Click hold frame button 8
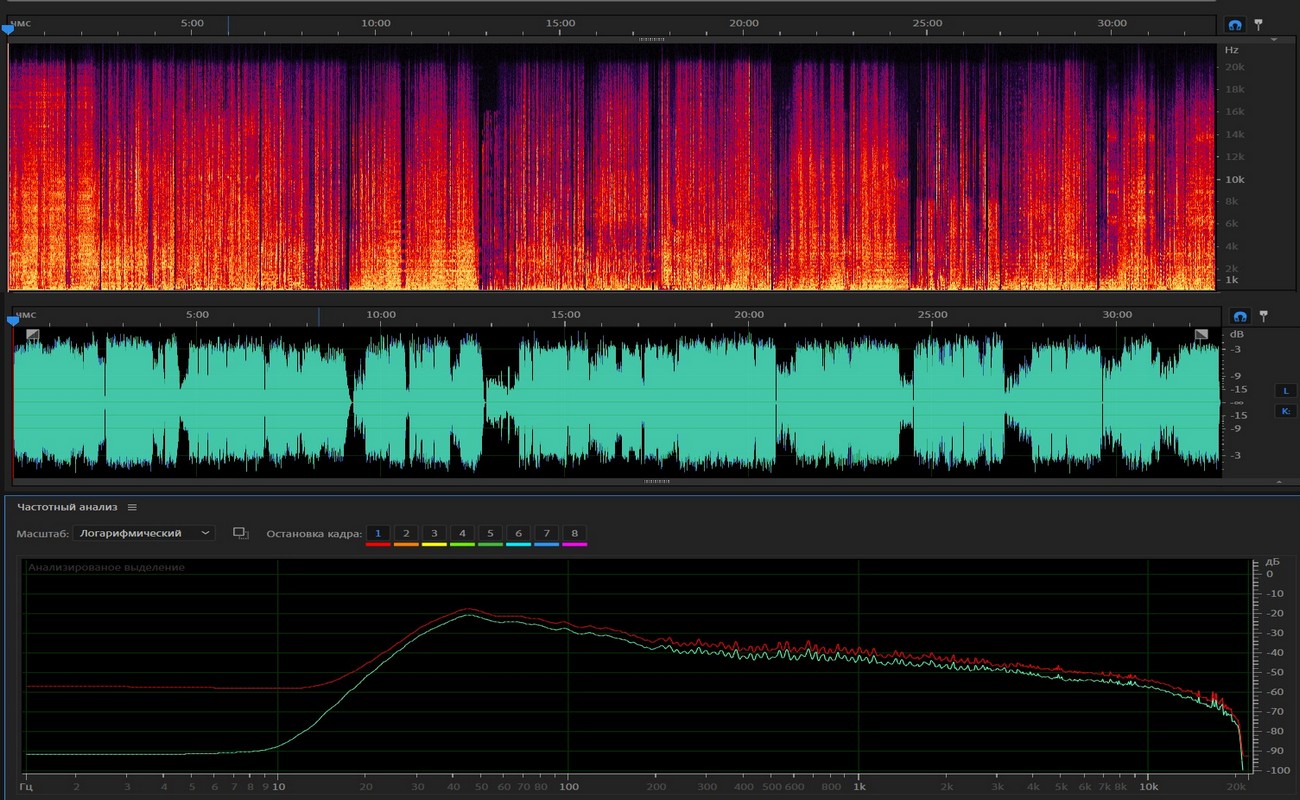The width and height of the screenshot is (1300, 800). [x=574, y=534]
